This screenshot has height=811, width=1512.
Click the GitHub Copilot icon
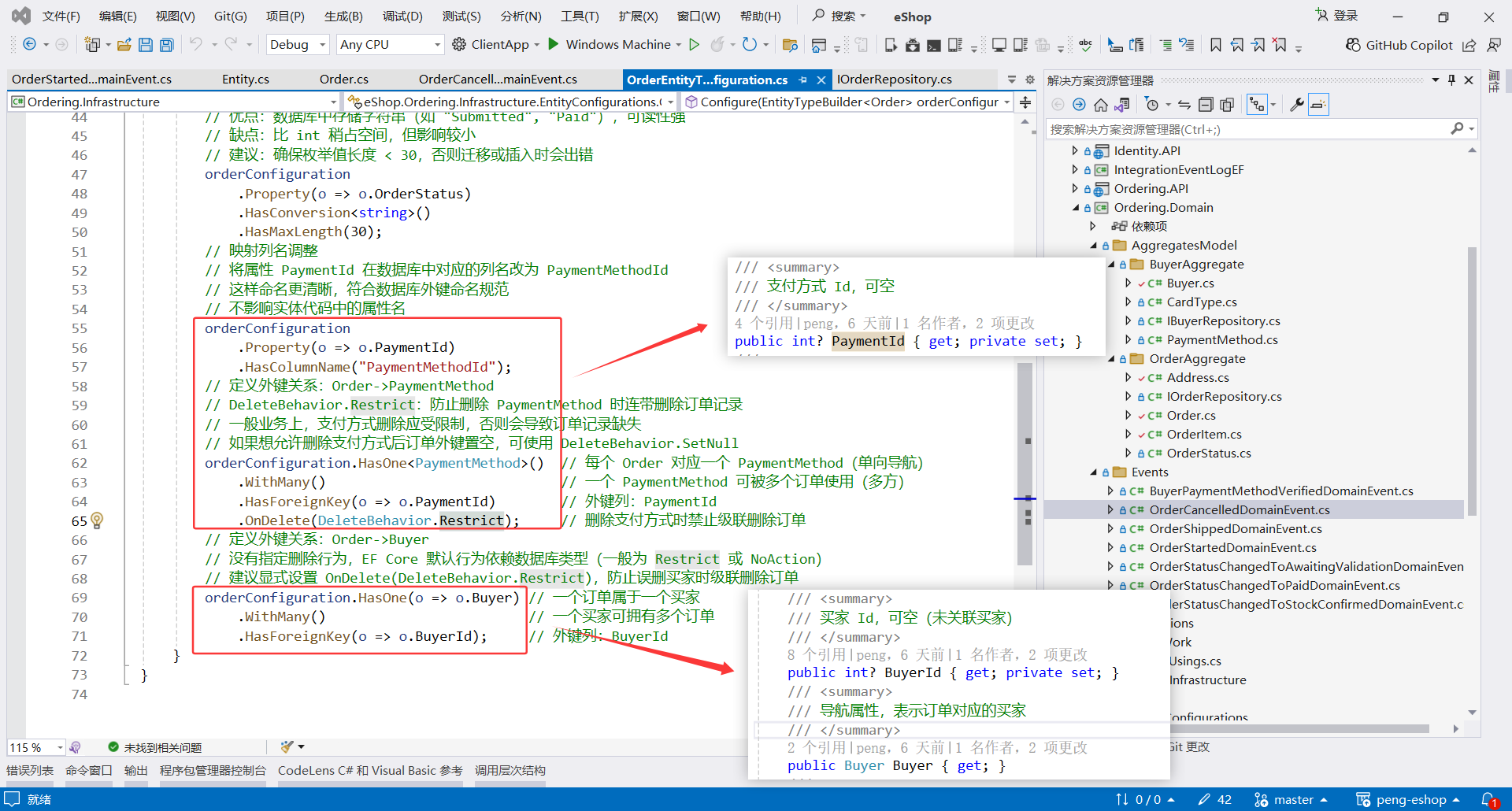coord(1353,45)
